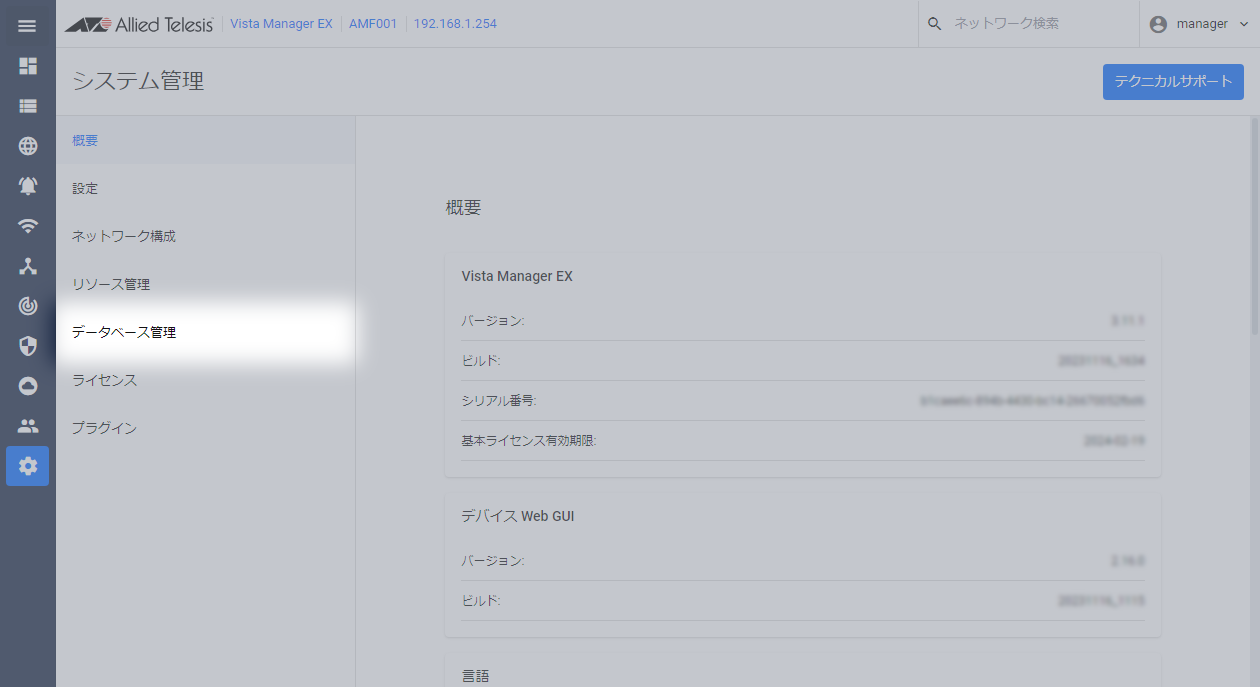Open the network topology node icon
Viewport: 1260px width, 687px height.
point(28,266)
